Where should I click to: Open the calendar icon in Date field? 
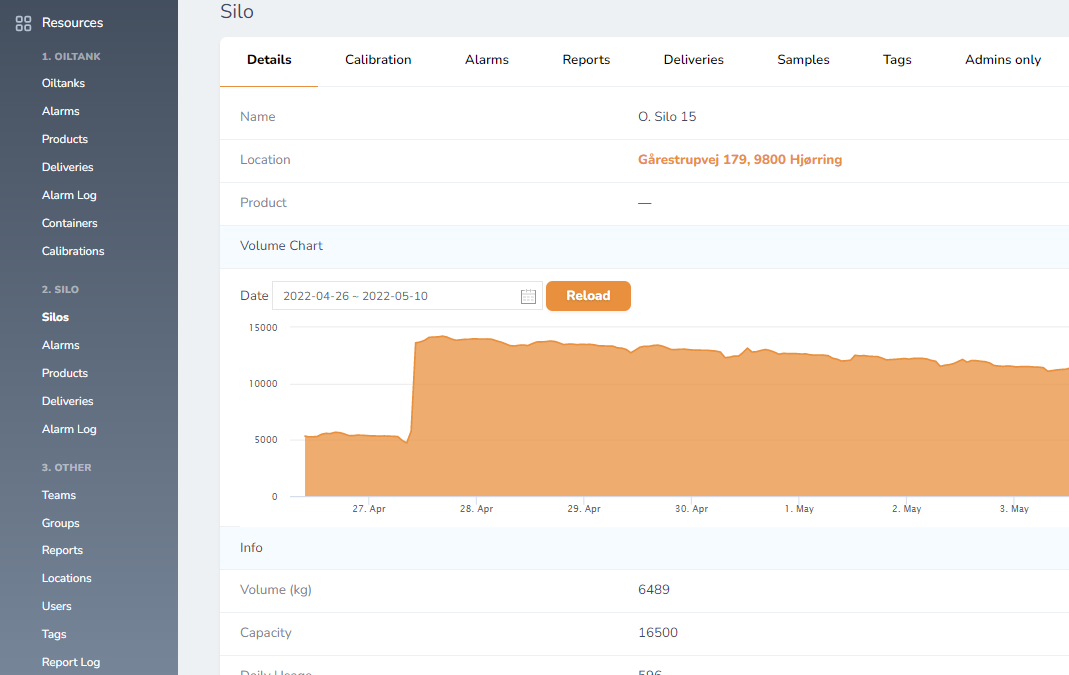pos(528,297)
